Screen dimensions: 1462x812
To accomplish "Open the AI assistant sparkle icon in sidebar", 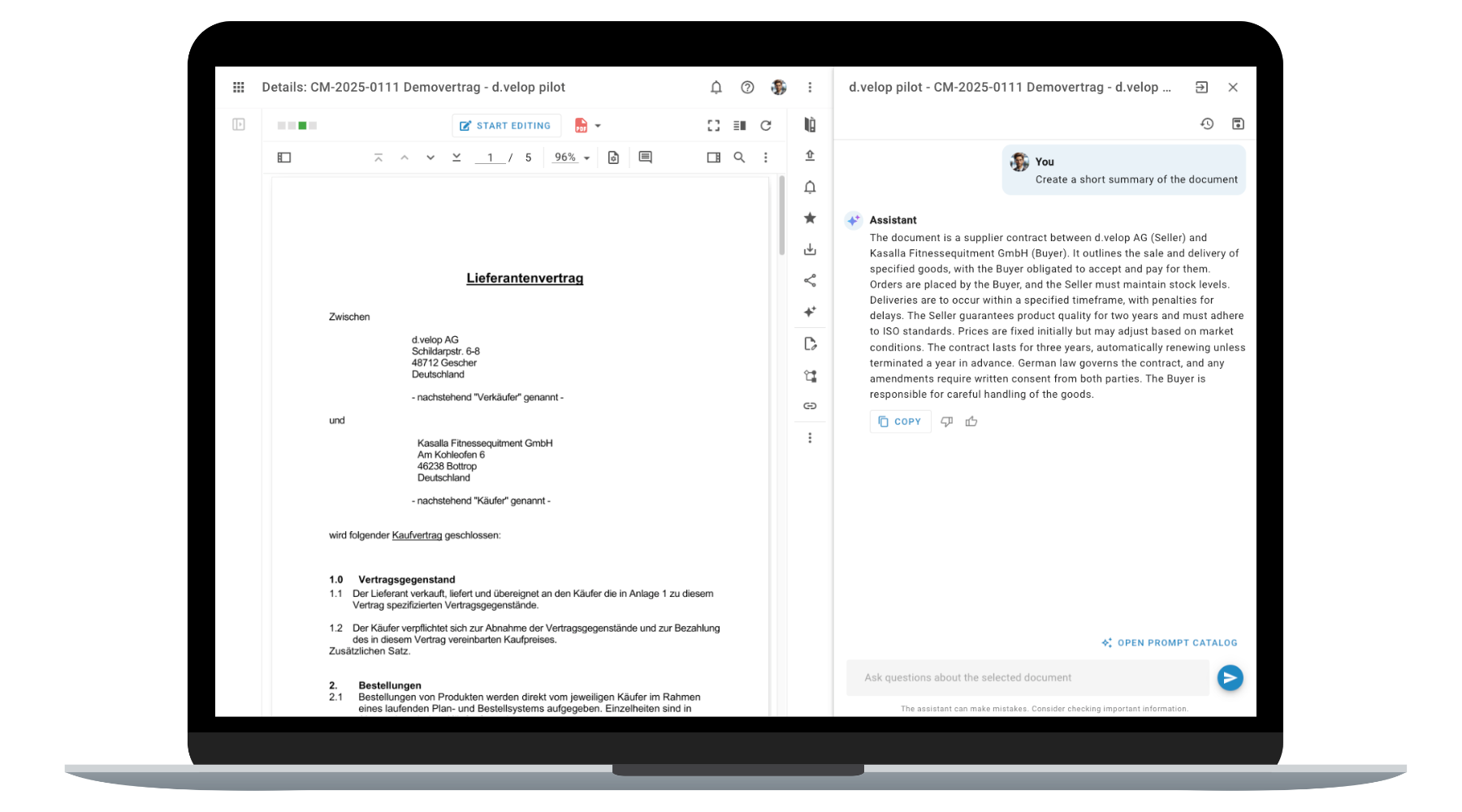I will pos(810,312).
